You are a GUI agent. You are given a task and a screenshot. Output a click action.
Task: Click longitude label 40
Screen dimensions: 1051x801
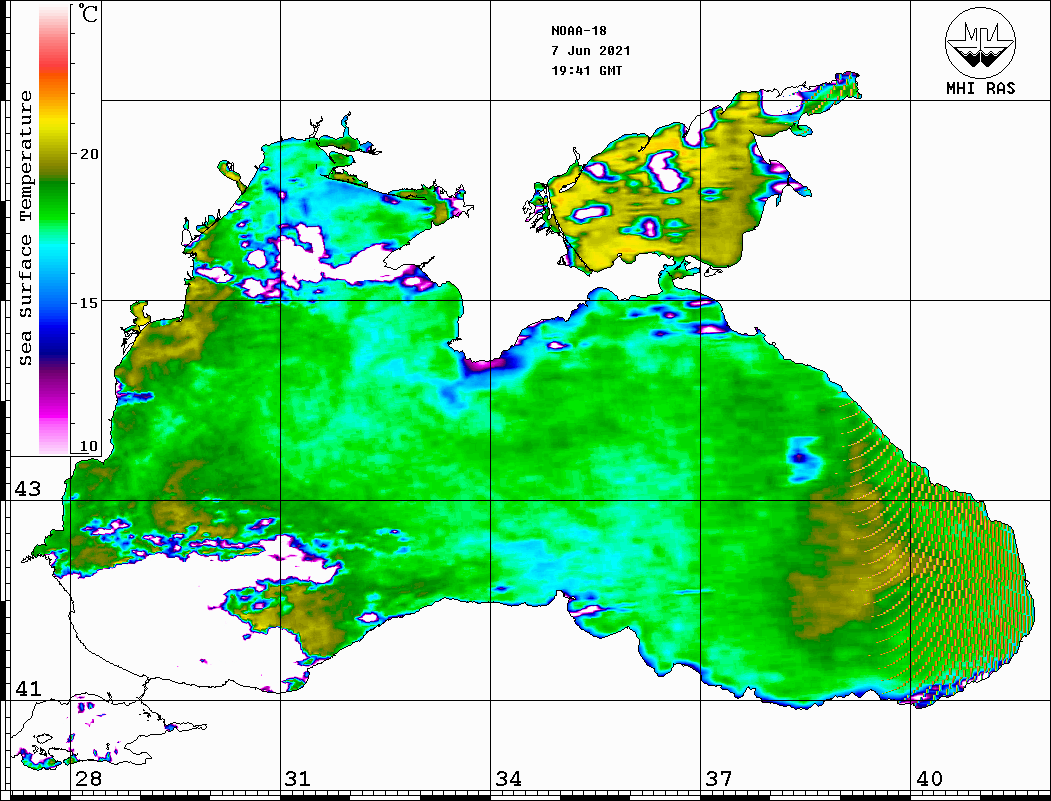pos(929,779)
